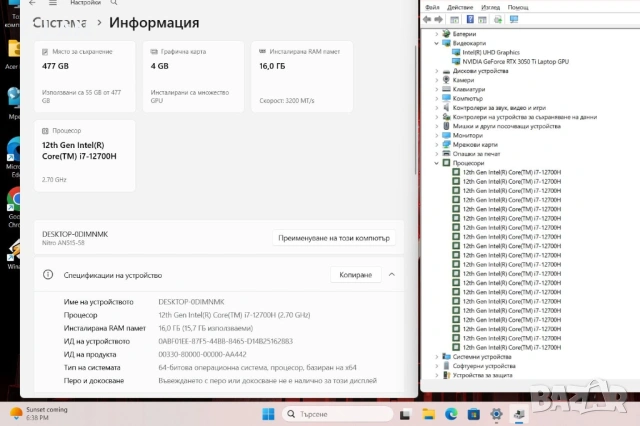
Task: Click the back arrow in Settings header
Action: point(32,3)
